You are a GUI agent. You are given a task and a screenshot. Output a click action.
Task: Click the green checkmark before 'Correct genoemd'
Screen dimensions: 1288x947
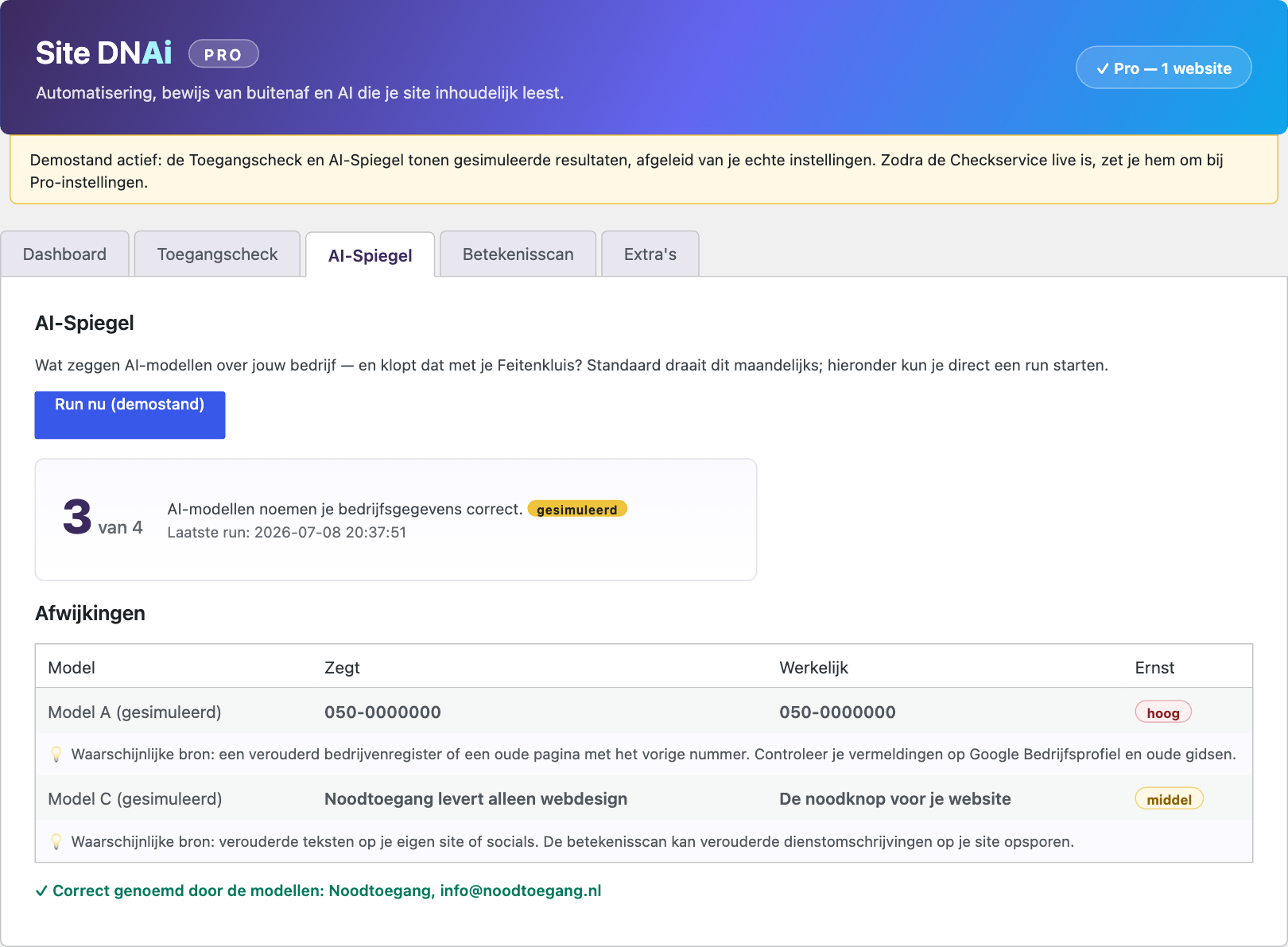[x=41, y=891]
